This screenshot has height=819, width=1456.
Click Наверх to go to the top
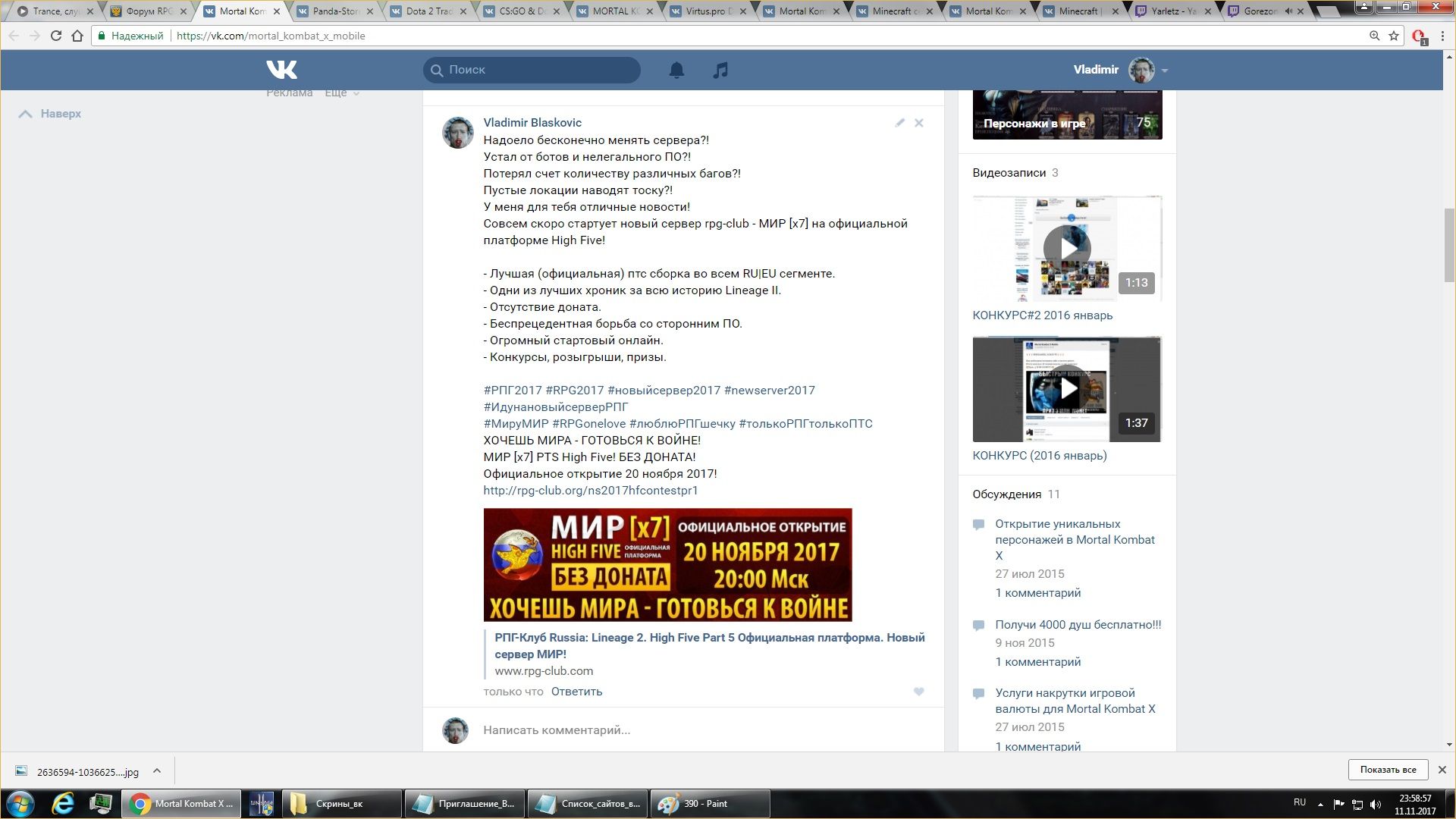[x=50, y=114]
